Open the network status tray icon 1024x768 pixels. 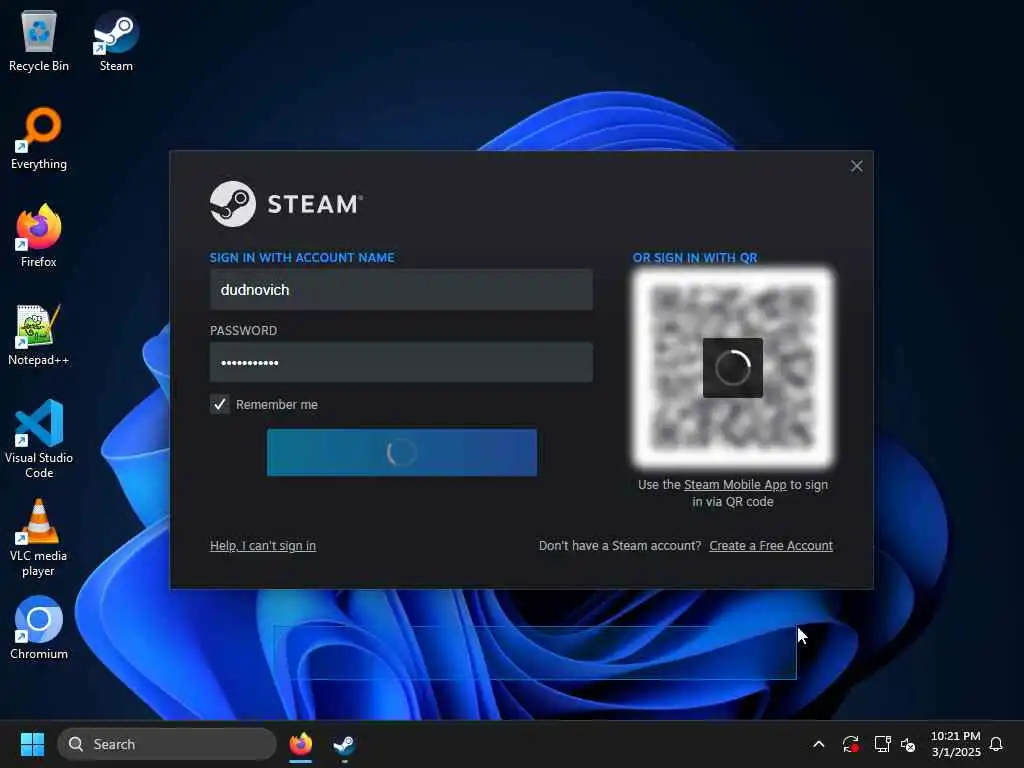tap(882, 744)
